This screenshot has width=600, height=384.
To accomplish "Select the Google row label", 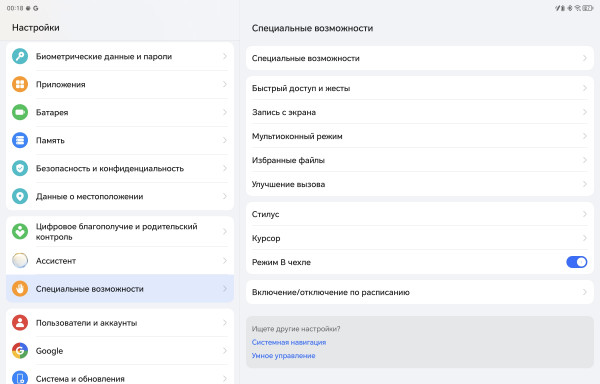I will click(49, 351).
